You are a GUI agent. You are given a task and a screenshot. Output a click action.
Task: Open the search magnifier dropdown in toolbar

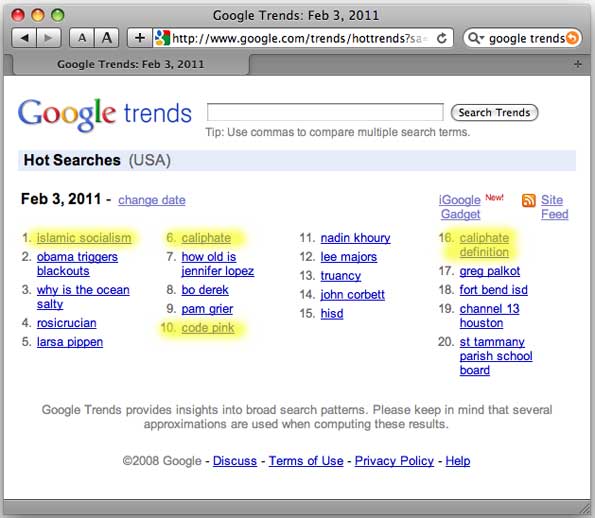(476, 38)
